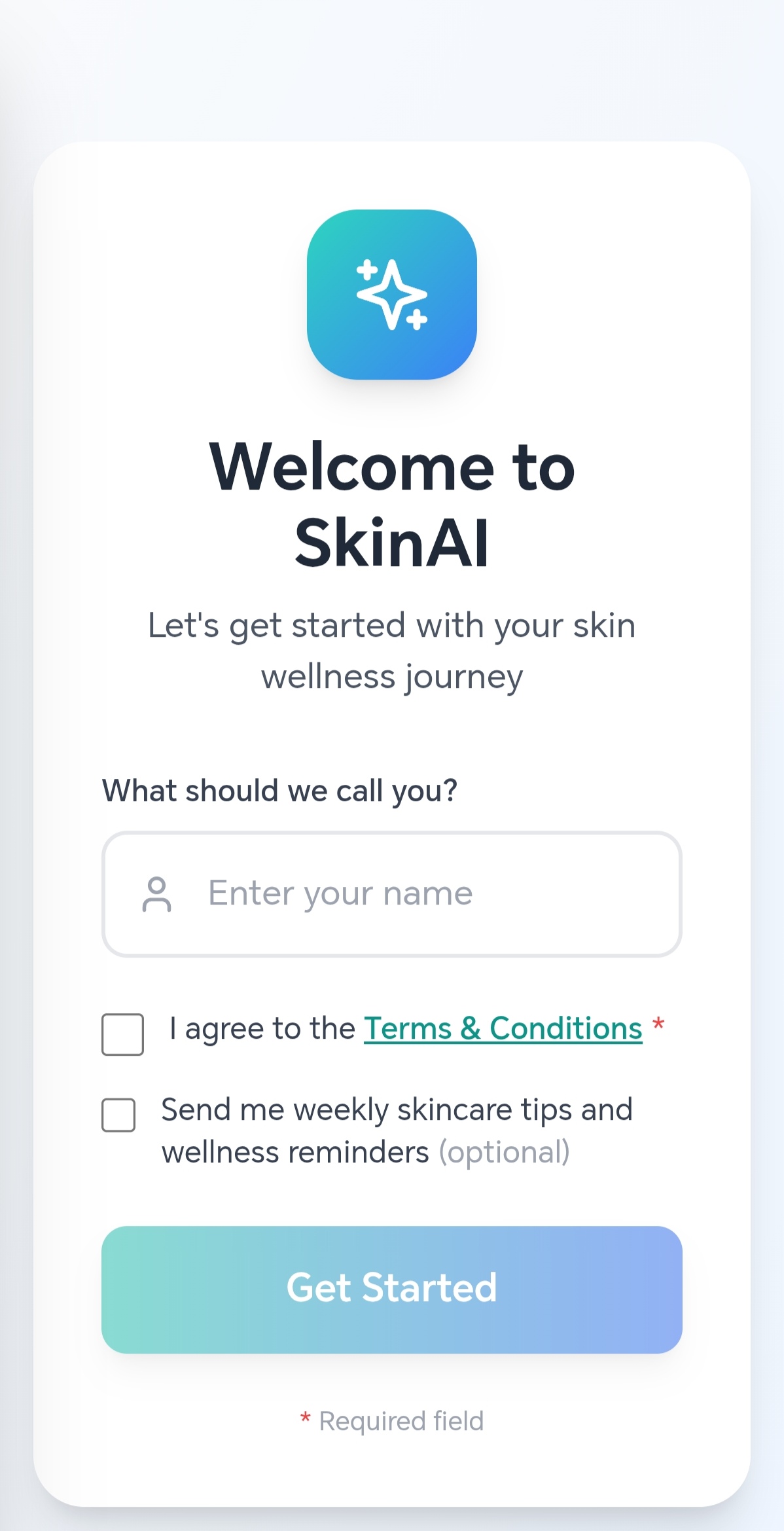The image size is (784, 1531).
Task: Click the Required field note at the bottom
Action: pos(391,1420)
